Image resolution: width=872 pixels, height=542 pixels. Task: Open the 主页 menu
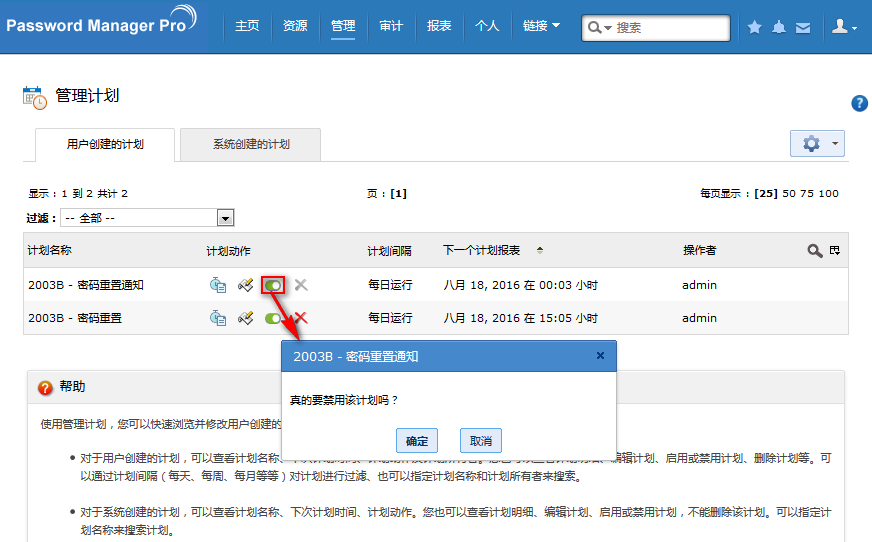(x=247, y=26)
